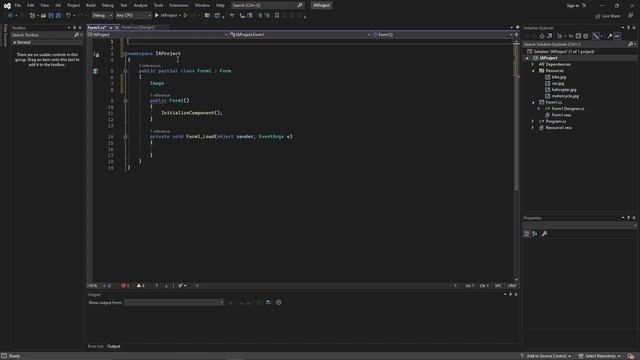
Task: Toggle Preview Selected Items in Solution Explorer toolbar
Action: [x=617, y=36]
